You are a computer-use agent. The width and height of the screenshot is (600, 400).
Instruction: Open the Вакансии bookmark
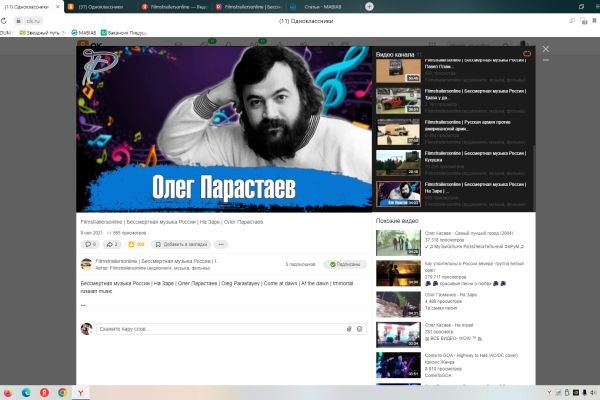point(124,33)
